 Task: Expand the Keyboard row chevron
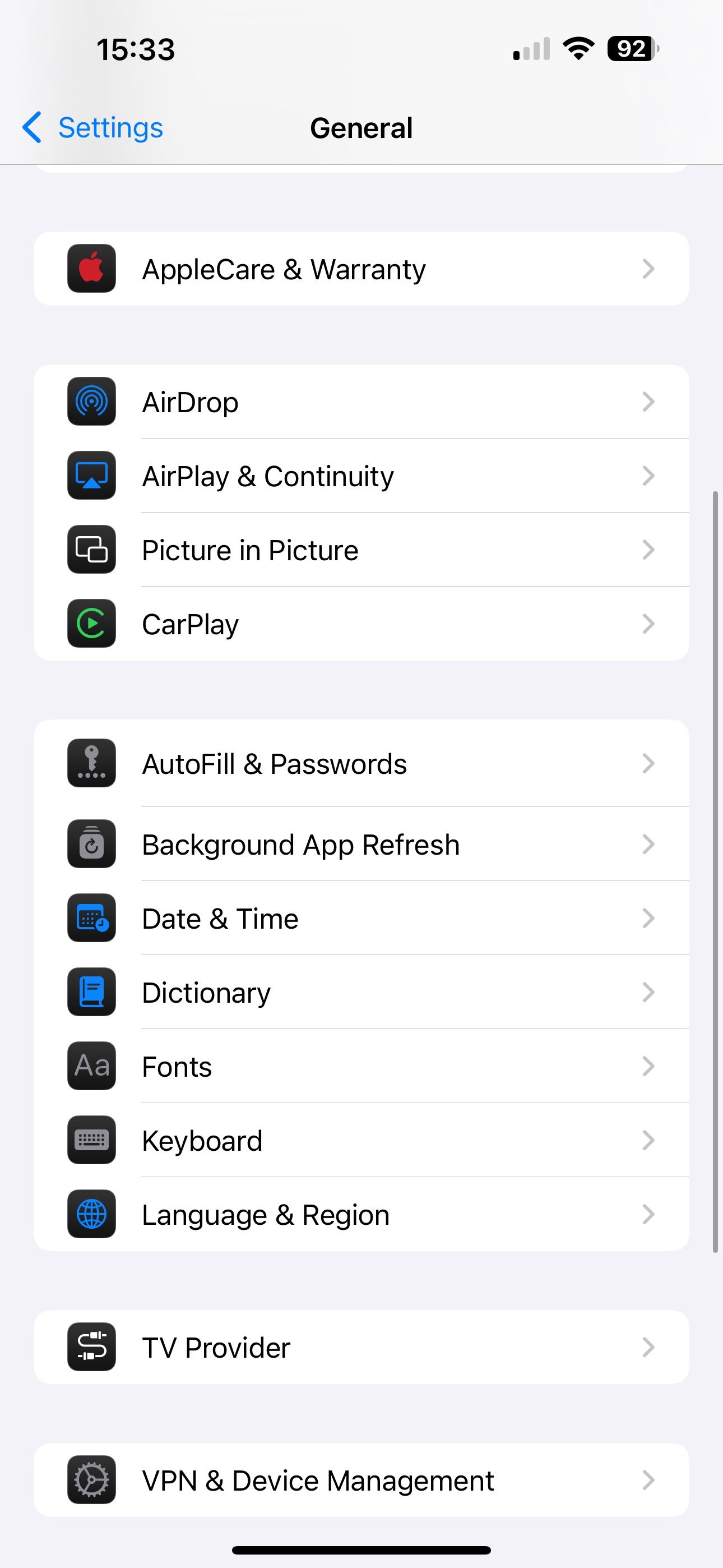(x=648, y=1140)
